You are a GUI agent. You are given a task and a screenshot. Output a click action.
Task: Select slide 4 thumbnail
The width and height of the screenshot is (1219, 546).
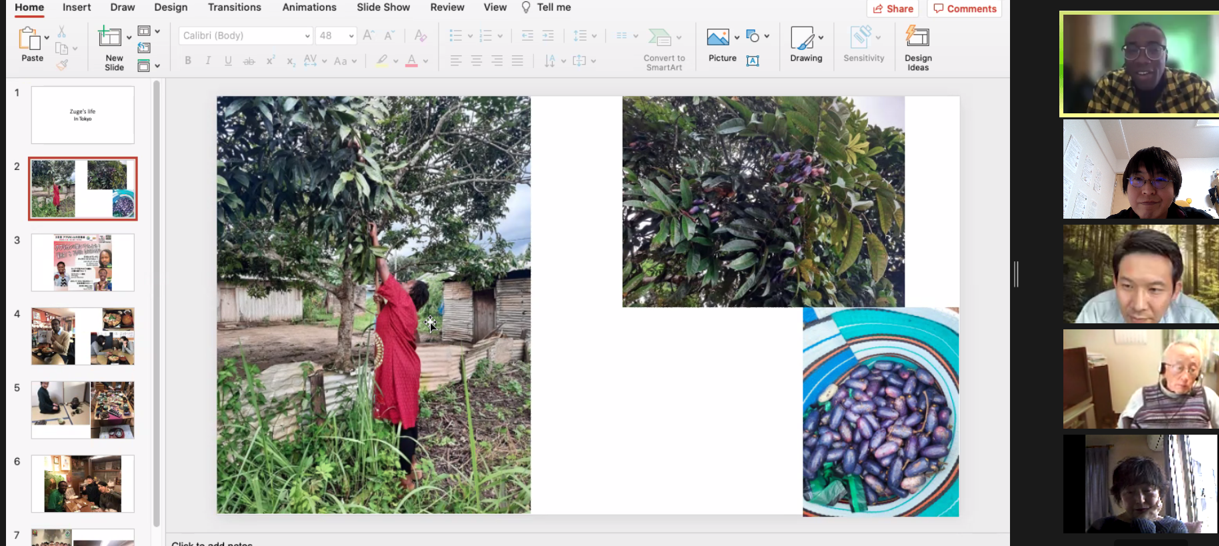[x=83, y=336]
